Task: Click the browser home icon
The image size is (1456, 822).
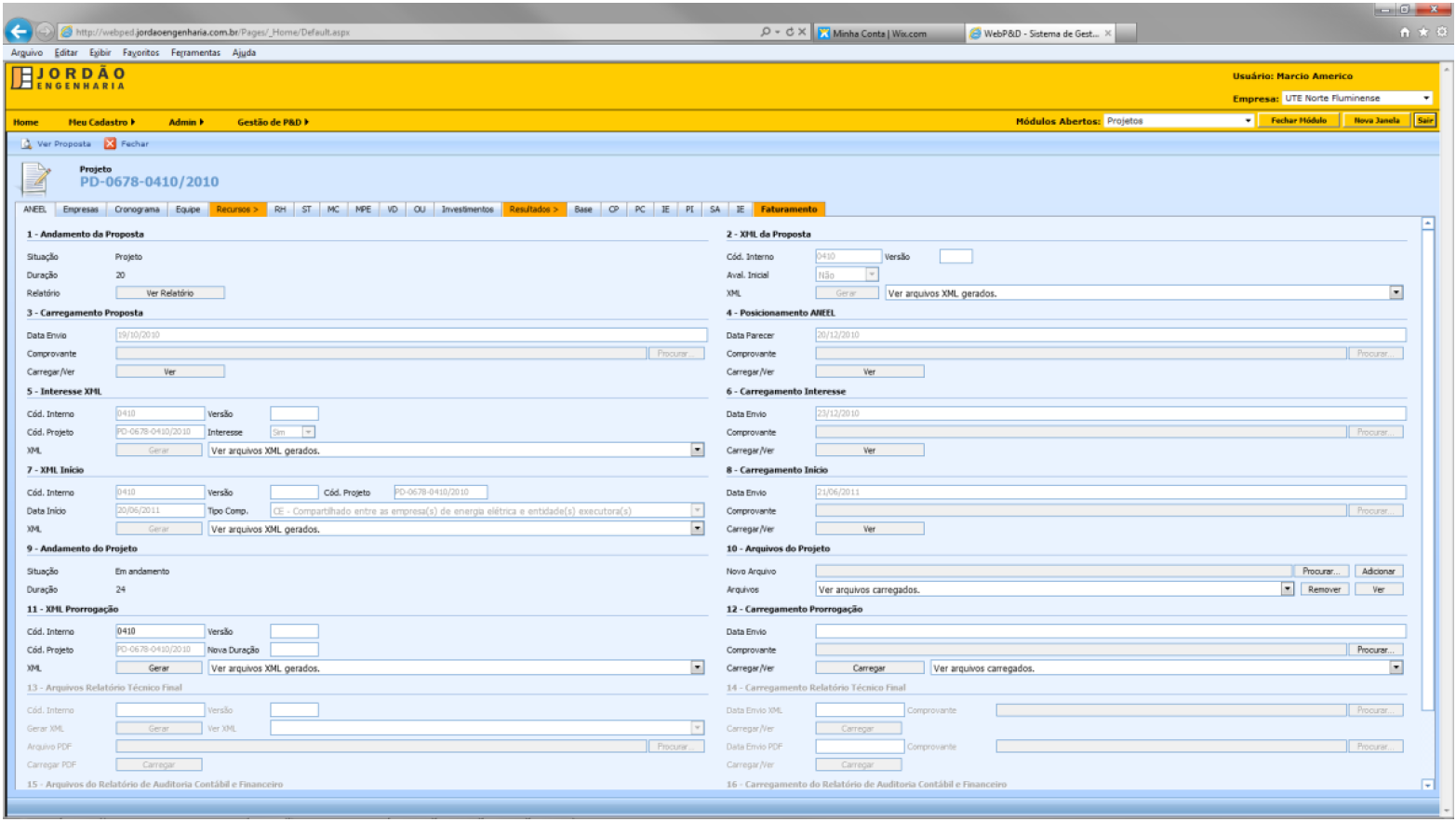Action: 1405,33
